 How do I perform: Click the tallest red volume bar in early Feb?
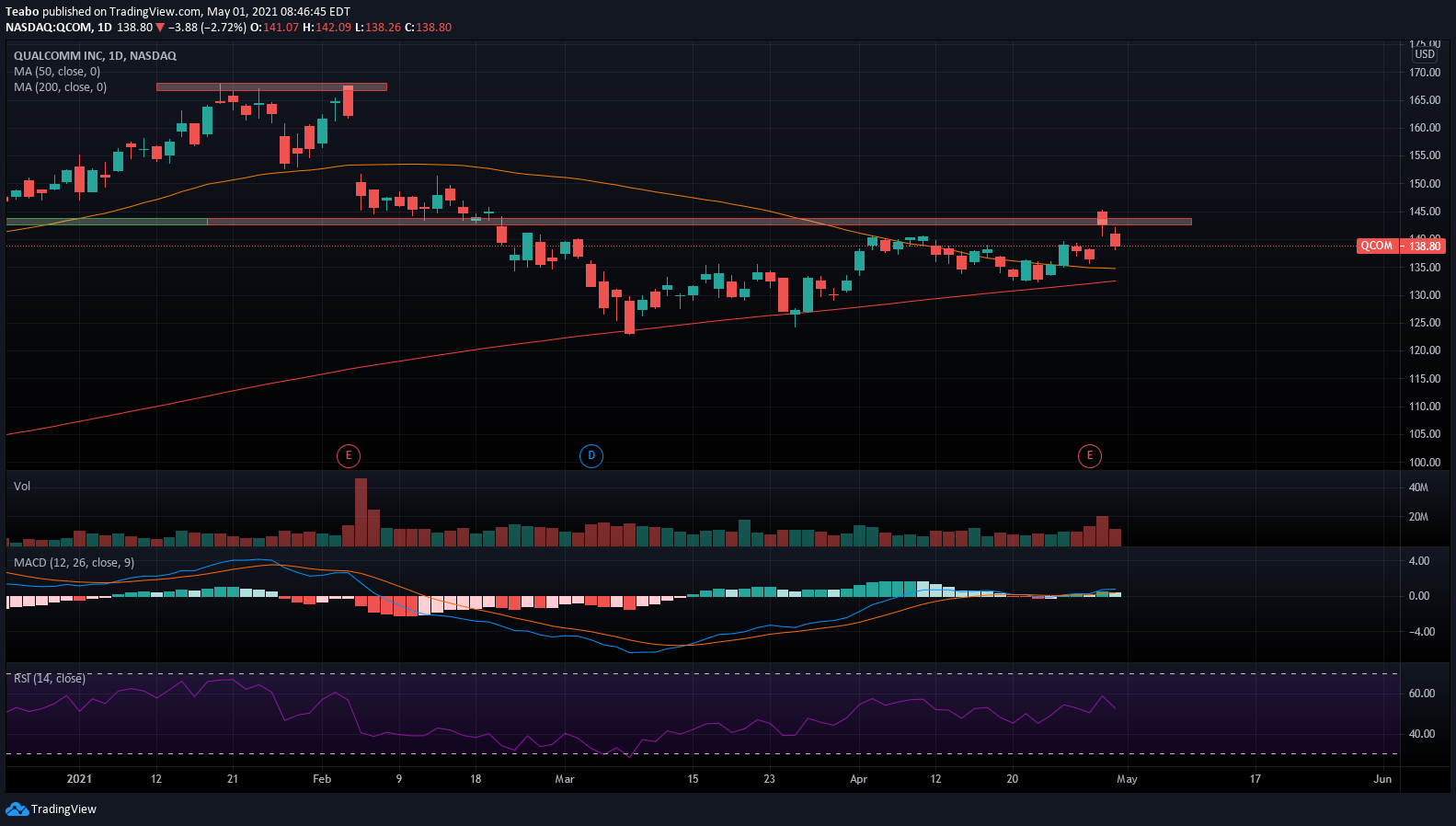(361, 512)
